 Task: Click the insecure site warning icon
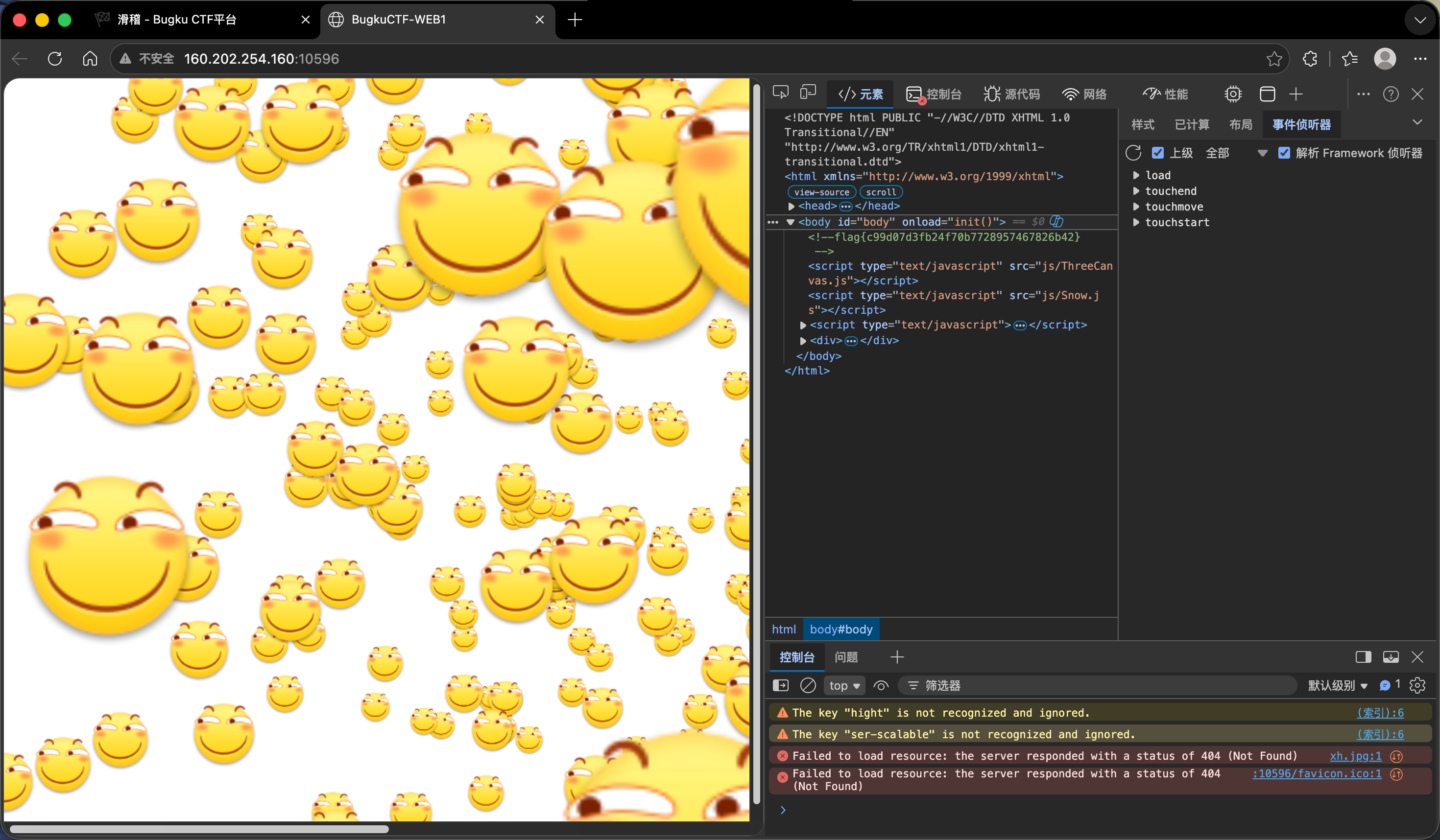click(125, 58)
